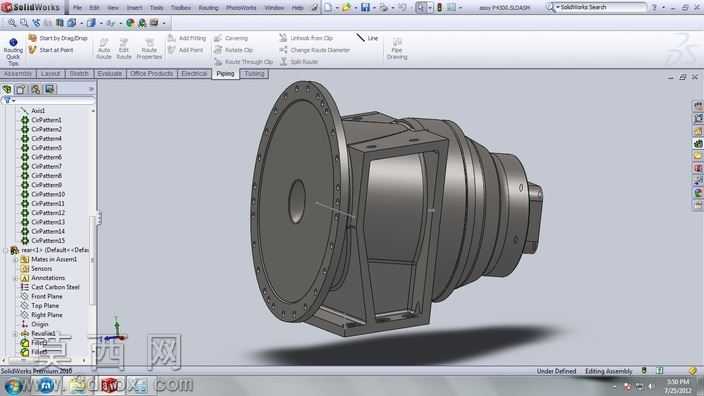Click Apply Scene icon
Screen dimensions: 704x396
coord(142,22)
